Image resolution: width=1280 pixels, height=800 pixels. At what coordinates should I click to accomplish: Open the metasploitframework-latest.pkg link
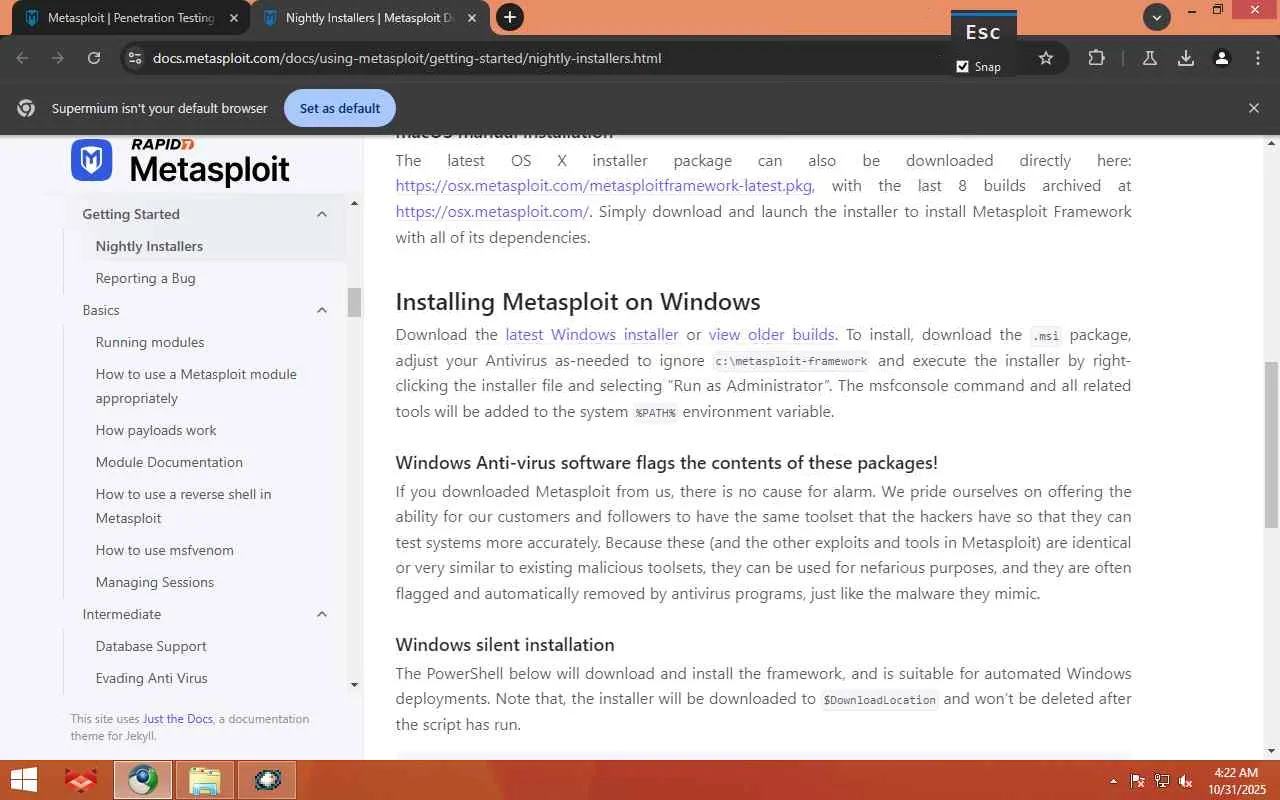coord(604,185)
